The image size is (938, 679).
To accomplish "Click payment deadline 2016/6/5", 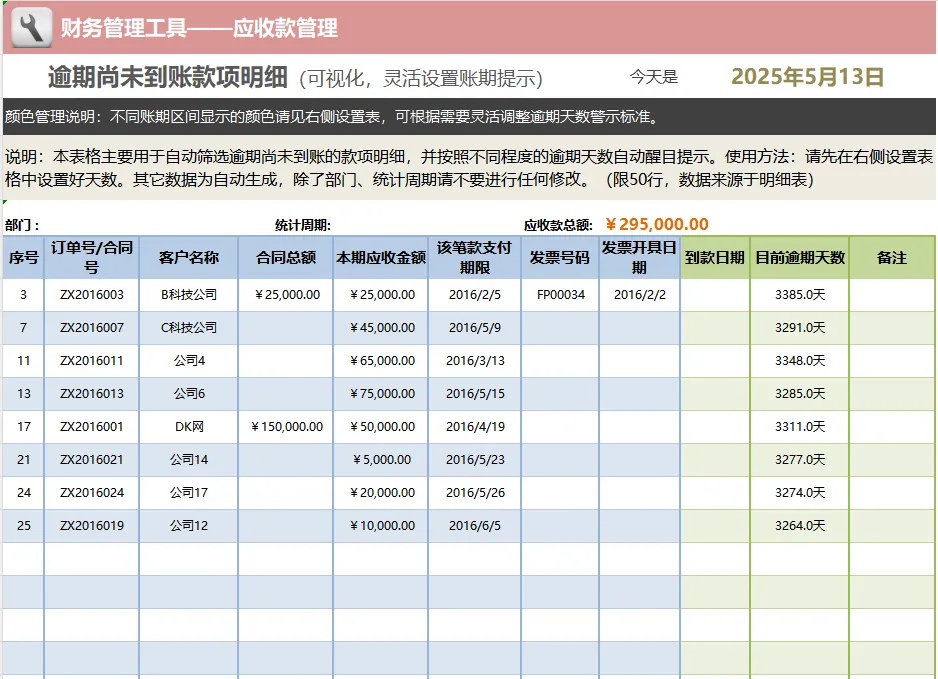I will click(x=475, y=525).
